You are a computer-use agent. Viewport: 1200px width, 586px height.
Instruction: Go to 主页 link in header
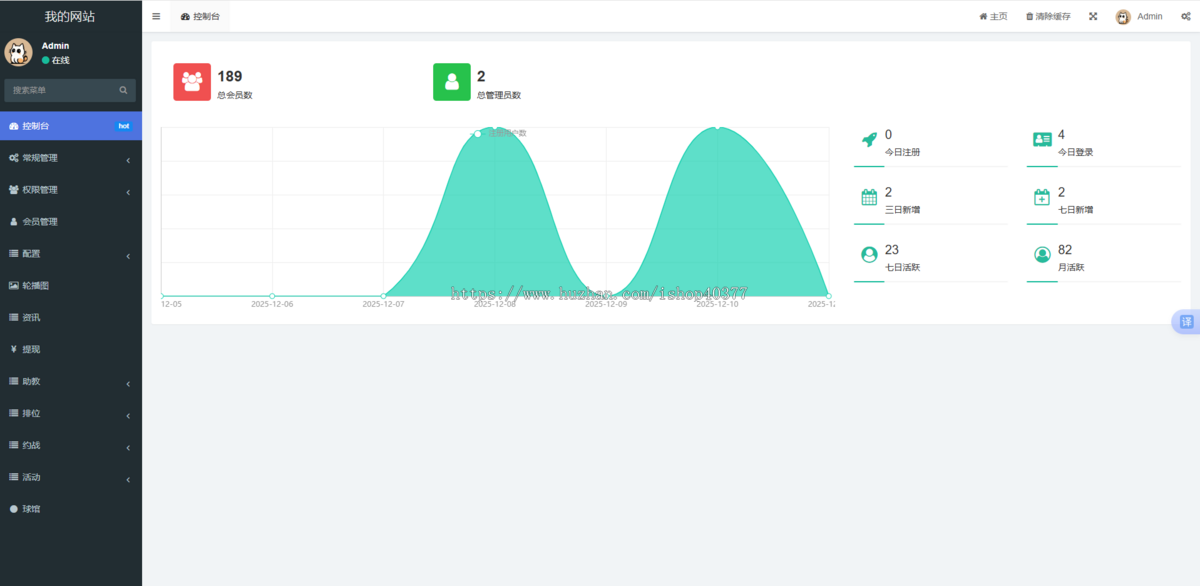993,17
